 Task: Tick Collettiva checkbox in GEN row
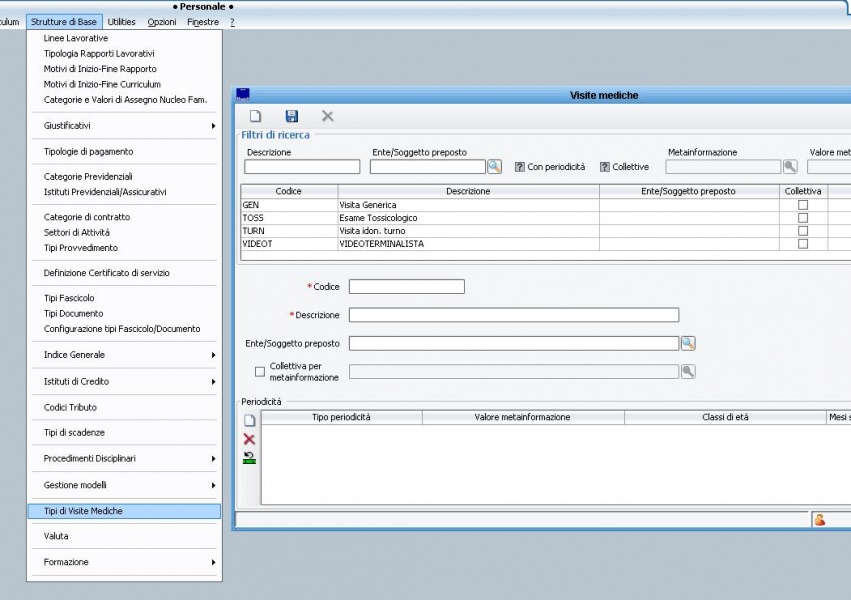[803, 205]
